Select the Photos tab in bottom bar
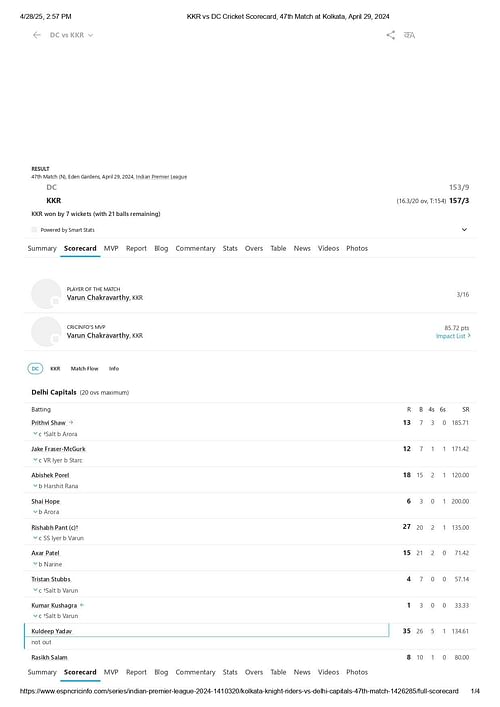Viewport: 500px width, 707px height. click(x=357, y=672)
